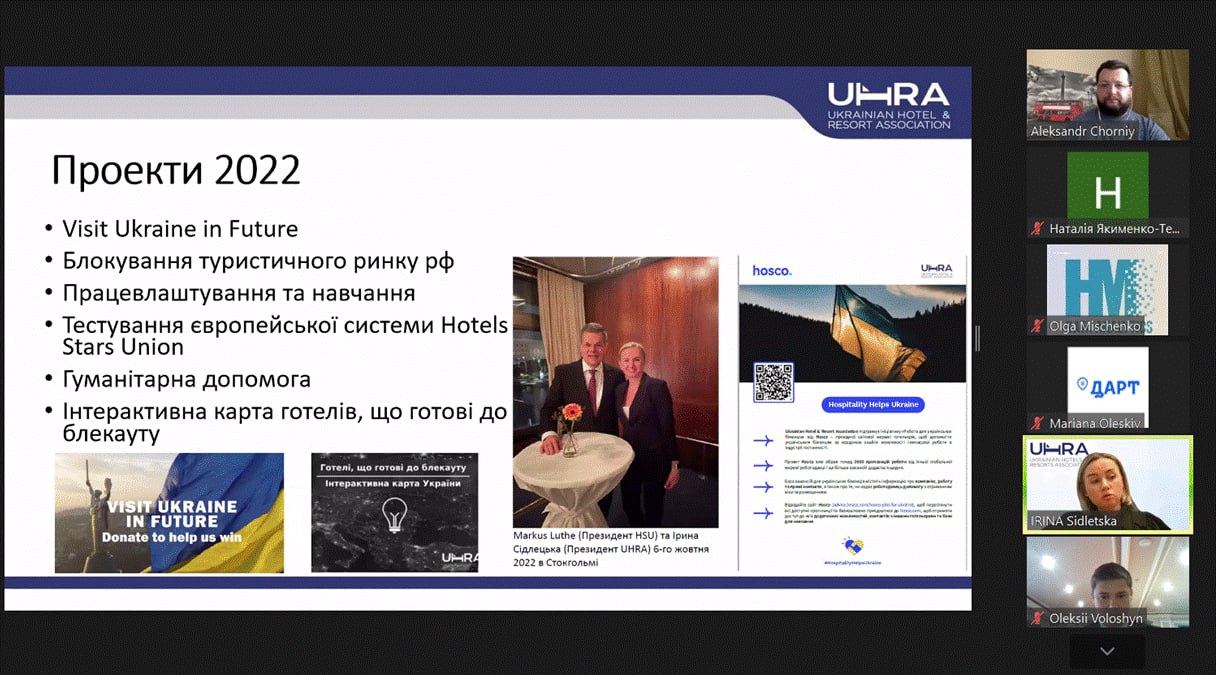The width and height of the screenshot is (1216, 675).
Task: Click the interactive blackout hotels map image
Action: [x=394, y=512]
